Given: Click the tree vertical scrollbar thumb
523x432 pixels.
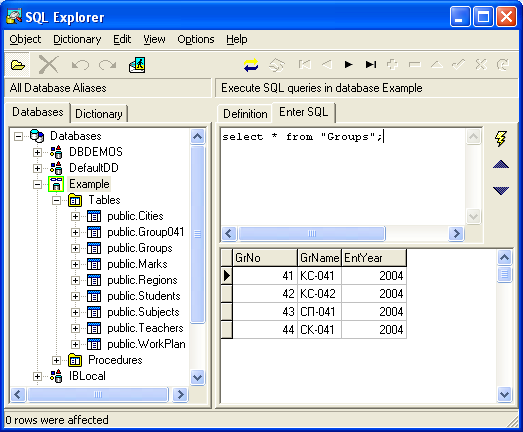Looking at the screenshot, I should 197,234.
